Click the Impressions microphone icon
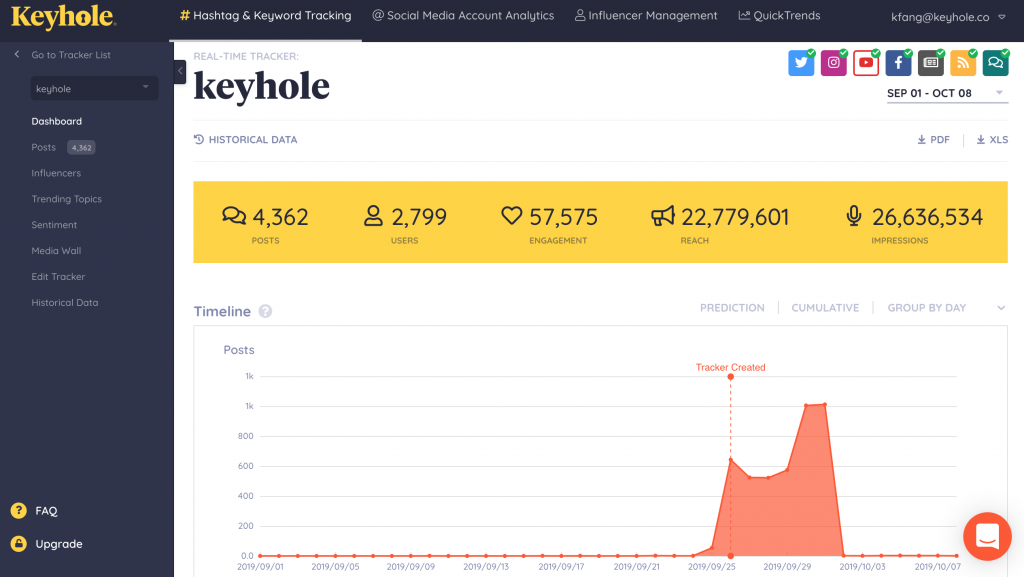Viewport: 1024px width, 577px height. (x=854, y=216)
